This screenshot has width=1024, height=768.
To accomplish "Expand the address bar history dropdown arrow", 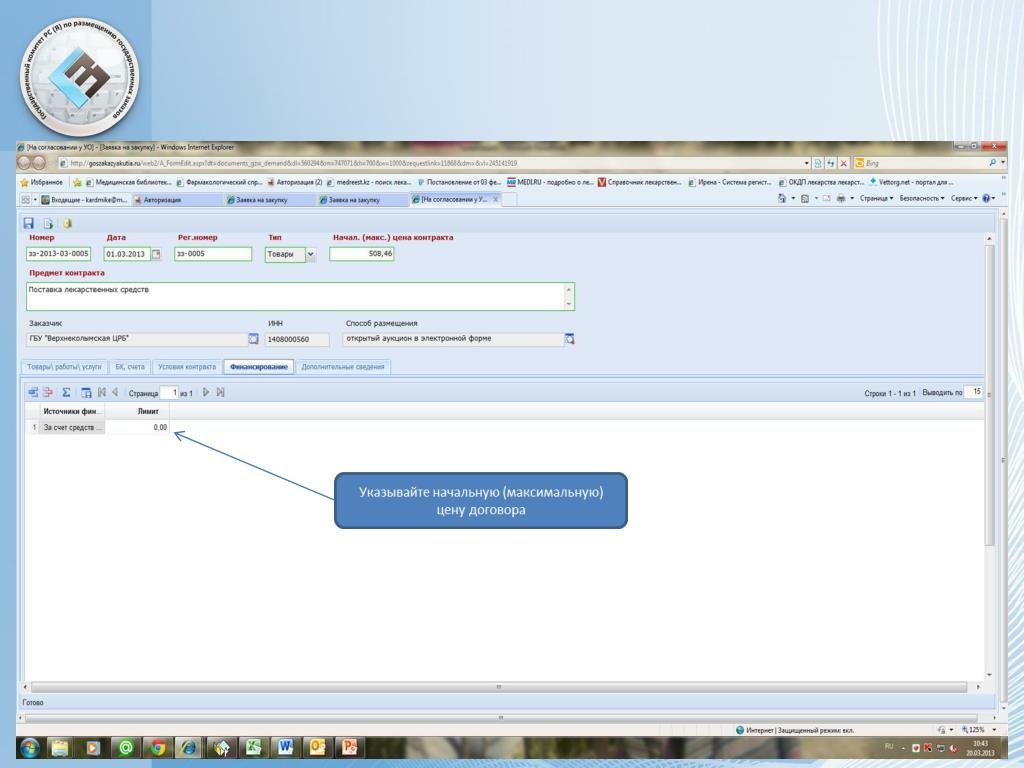I will tap(807, 163).
